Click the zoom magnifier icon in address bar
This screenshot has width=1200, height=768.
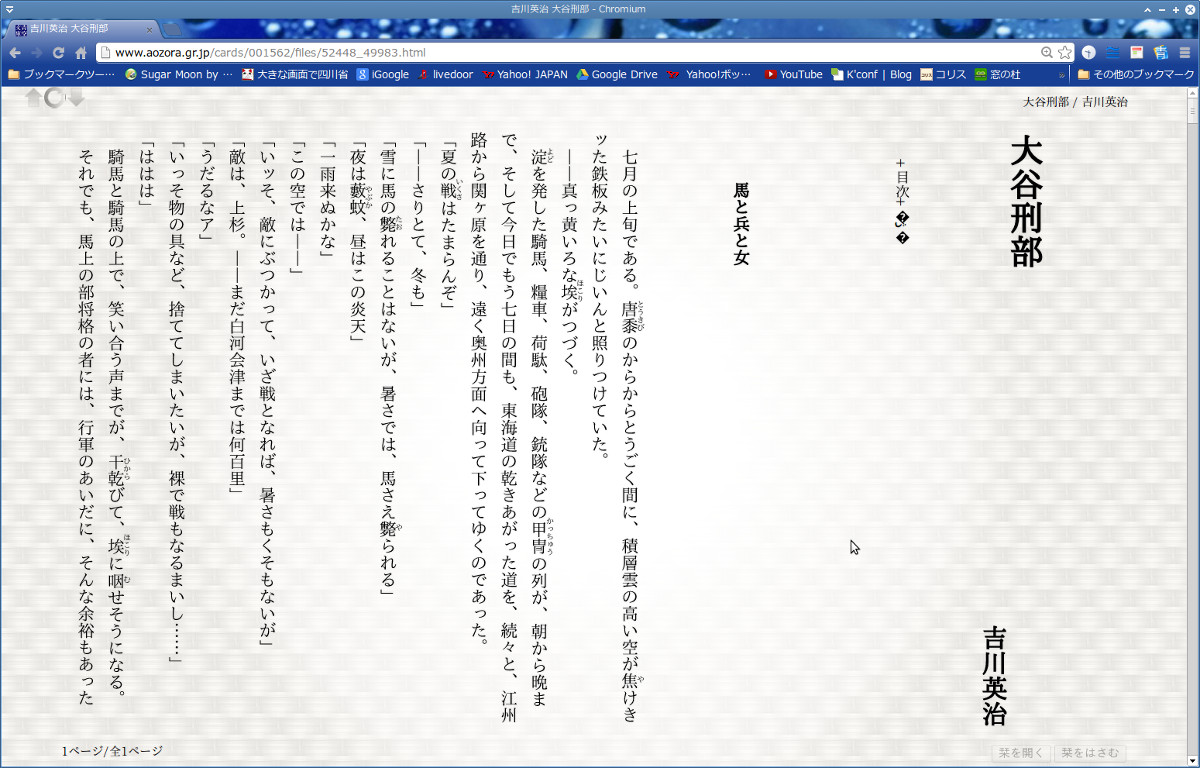tap(1047, 52)
